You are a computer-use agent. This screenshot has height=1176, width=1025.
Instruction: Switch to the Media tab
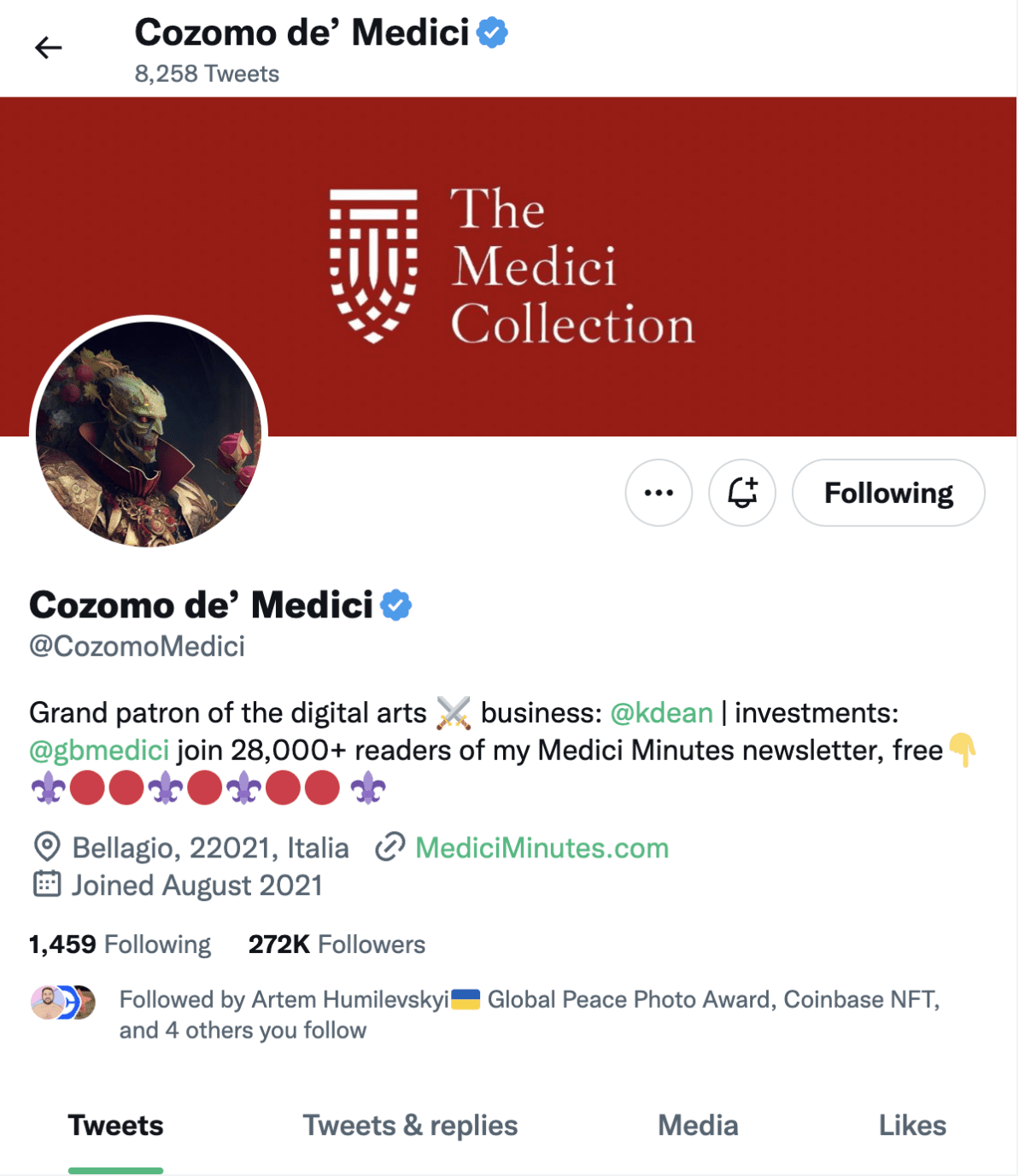point(697,1126)
